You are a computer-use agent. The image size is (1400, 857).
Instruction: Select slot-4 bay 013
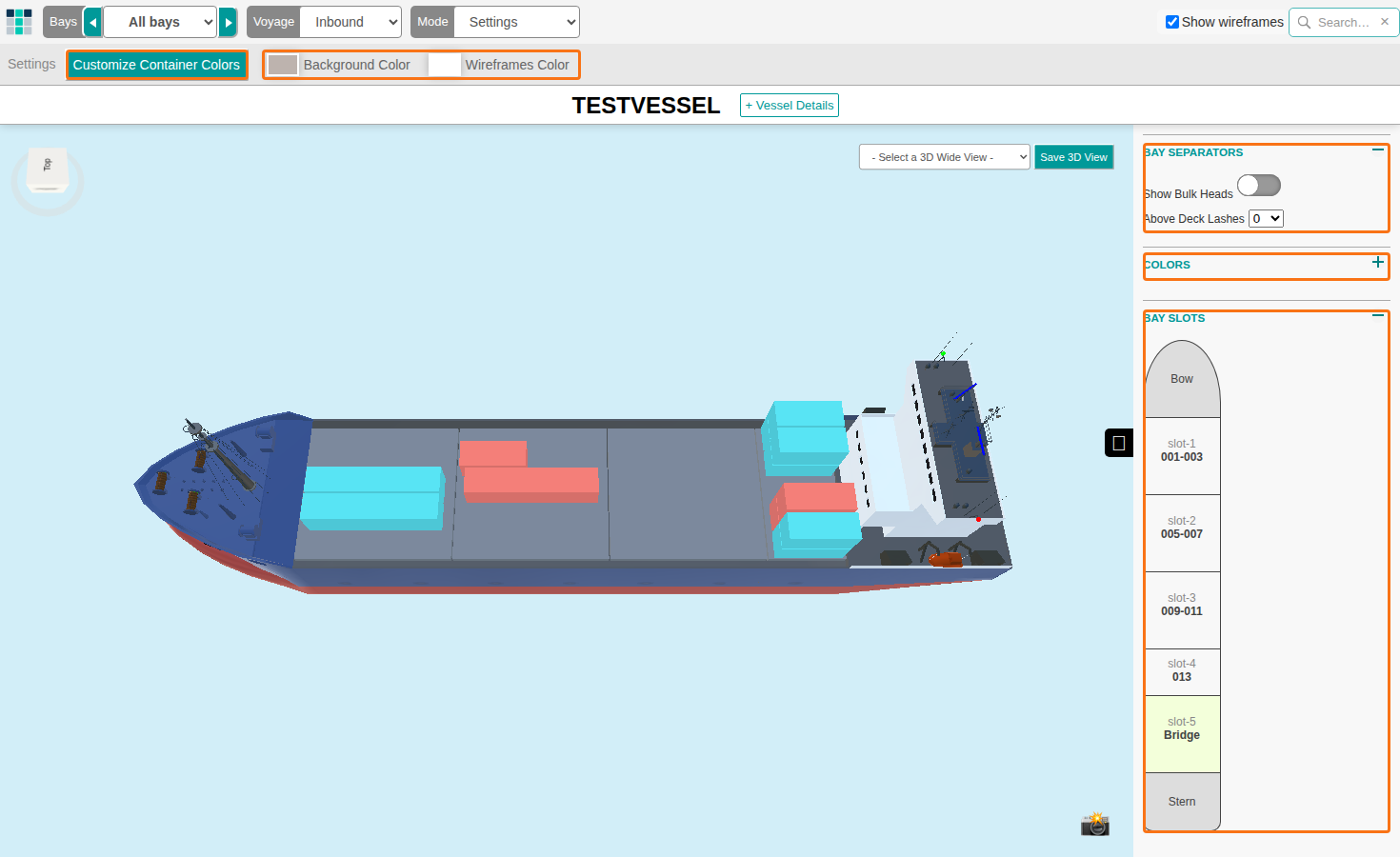1182,672
